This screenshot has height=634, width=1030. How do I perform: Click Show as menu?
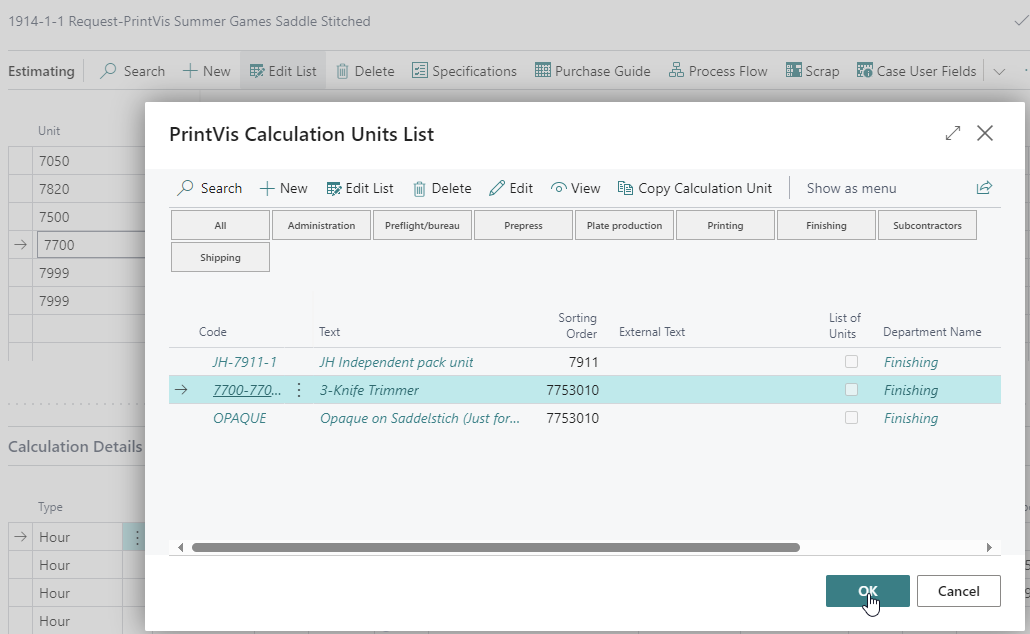[x=851, y=189]
